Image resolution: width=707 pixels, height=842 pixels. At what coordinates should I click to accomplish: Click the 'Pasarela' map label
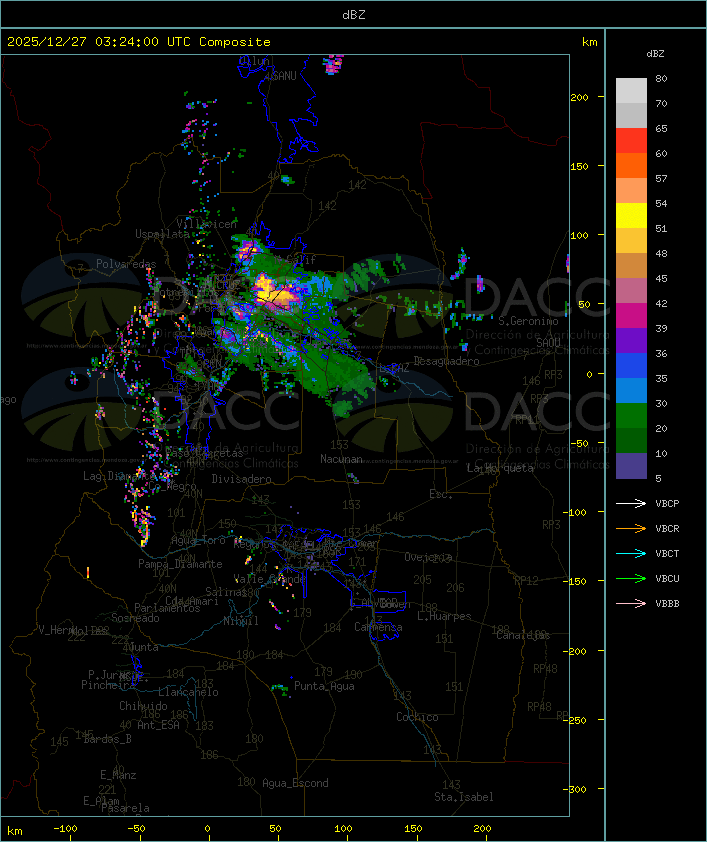125,808
